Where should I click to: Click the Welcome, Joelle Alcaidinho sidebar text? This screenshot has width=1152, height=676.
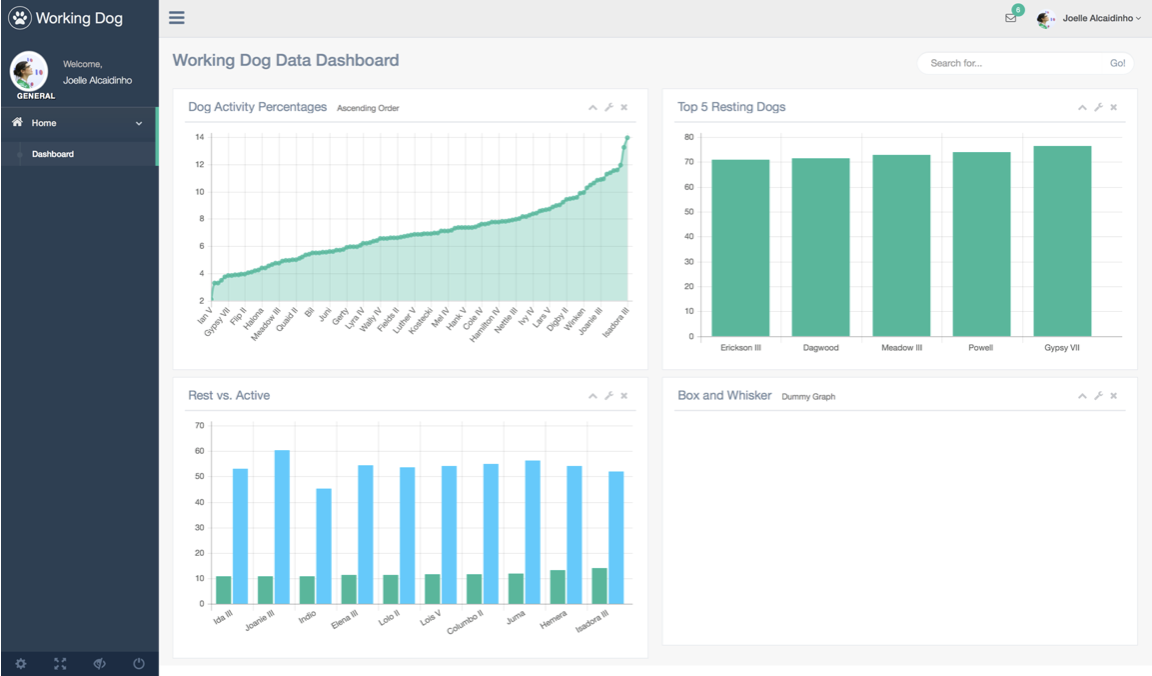pos(97,72)
